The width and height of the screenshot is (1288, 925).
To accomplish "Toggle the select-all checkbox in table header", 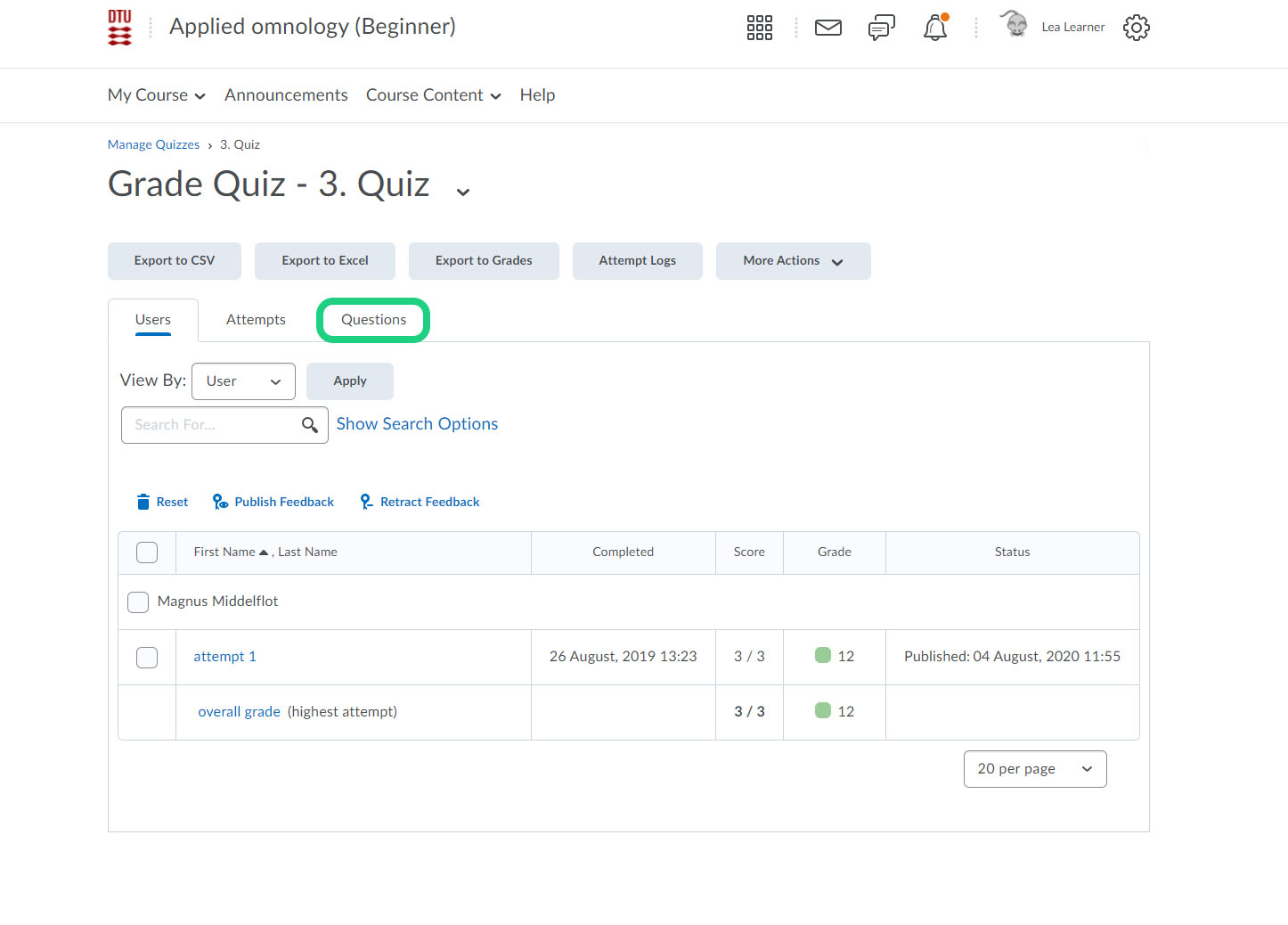I will click(x=147, y=553).
